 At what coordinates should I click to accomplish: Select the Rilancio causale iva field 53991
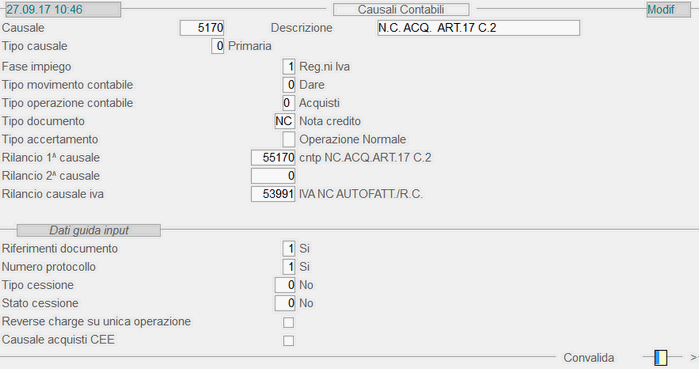click(273, 194)
